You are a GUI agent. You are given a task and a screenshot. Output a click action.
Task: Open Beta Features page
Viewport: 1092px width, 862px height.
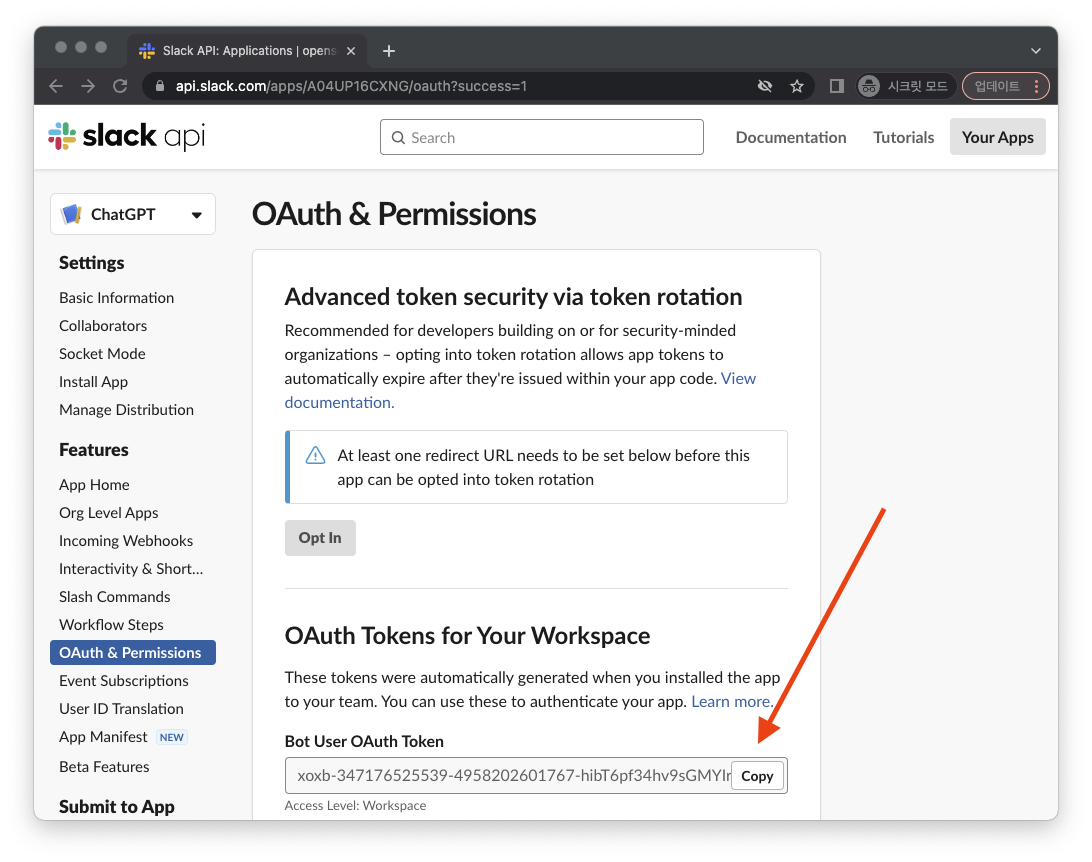tap(104, 767)
